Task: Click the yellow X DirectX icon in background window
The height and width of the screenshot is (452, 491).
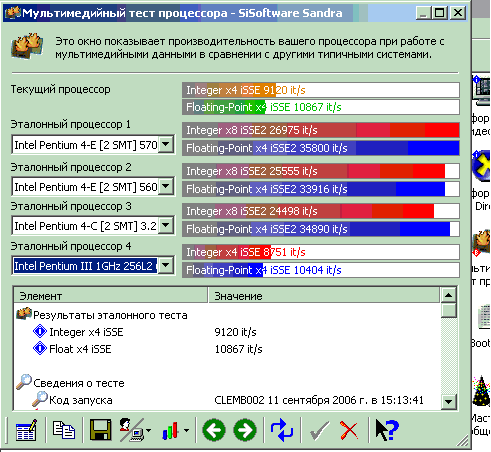Action: [482, 166]
